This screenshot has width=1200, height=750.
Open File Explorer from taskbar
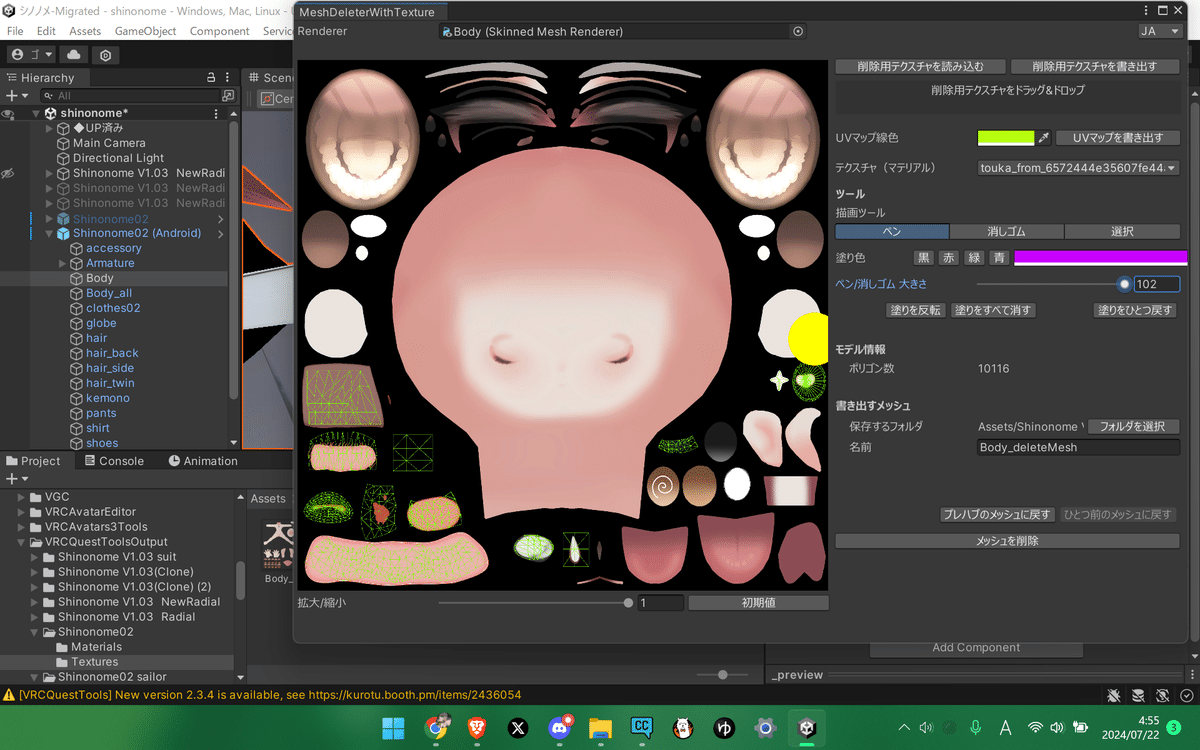point(600,728)
